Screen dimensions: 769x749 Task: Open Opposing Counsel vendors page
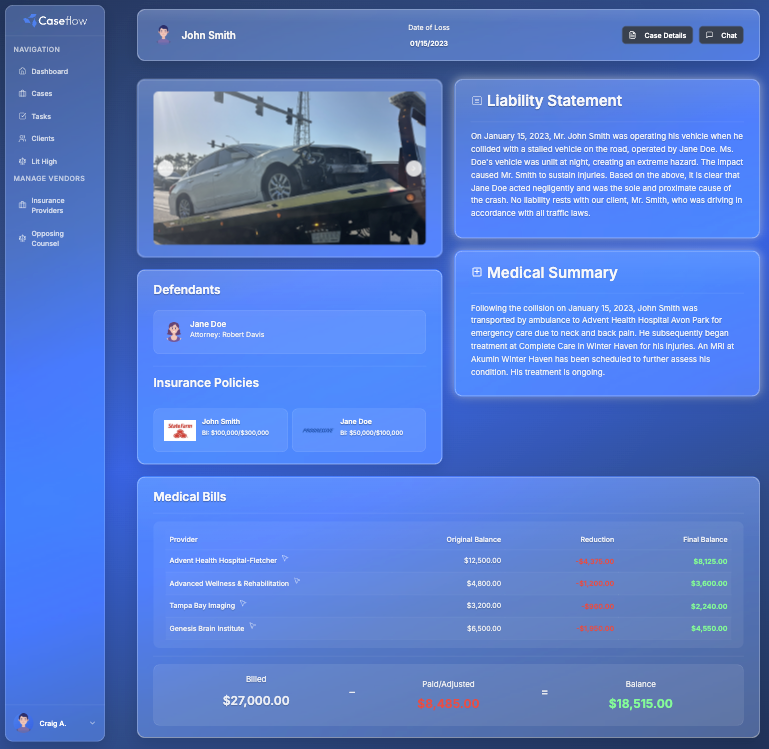point(48,238)
